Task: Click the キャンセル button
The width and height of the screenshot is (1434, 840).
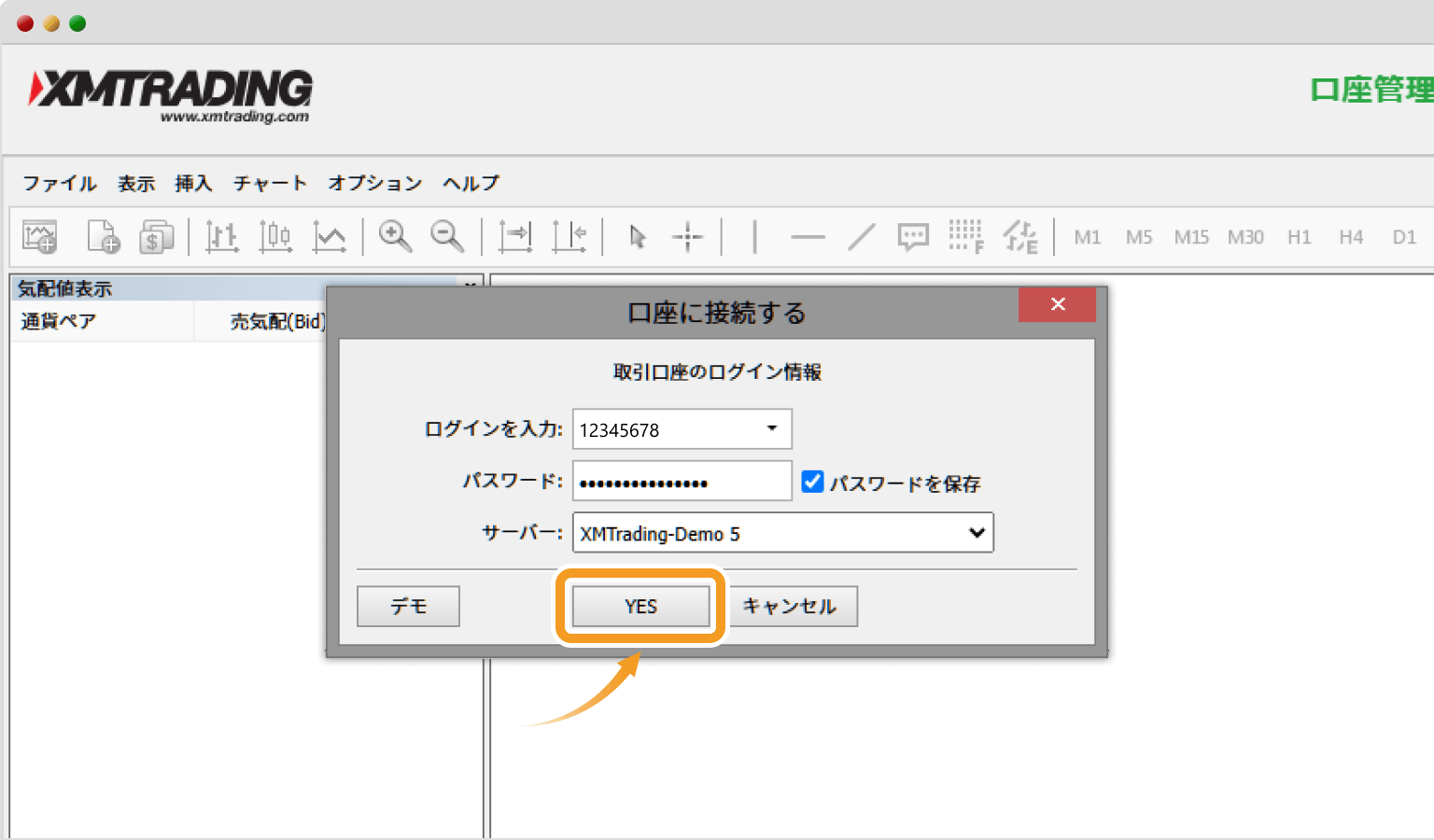Action: pos(790,607)
